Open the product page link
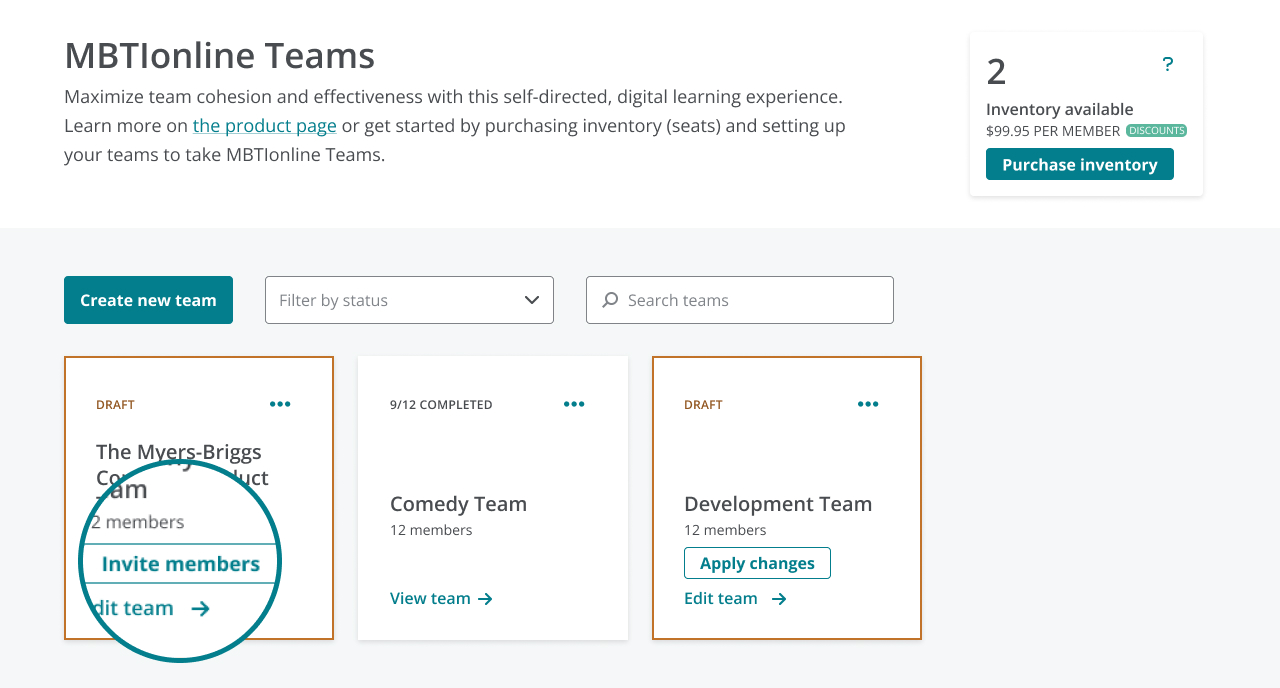1280x688 pixels. pos(264,126)
